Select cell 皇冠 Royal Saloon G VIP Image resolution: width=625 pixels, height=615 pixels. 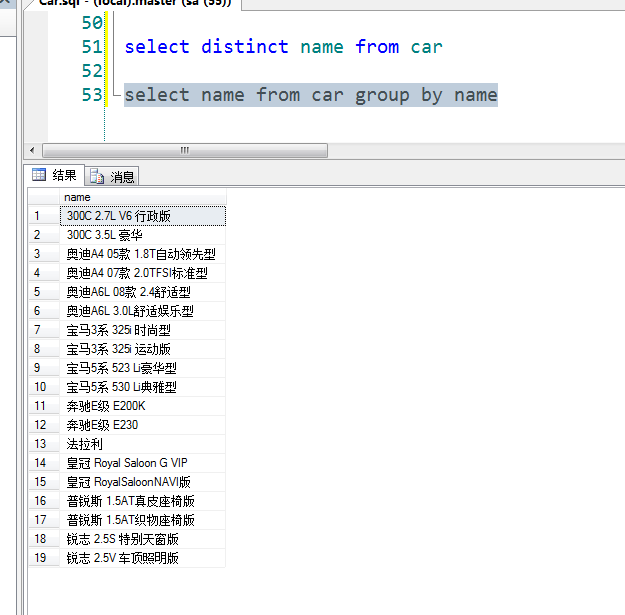pos(143,463)
